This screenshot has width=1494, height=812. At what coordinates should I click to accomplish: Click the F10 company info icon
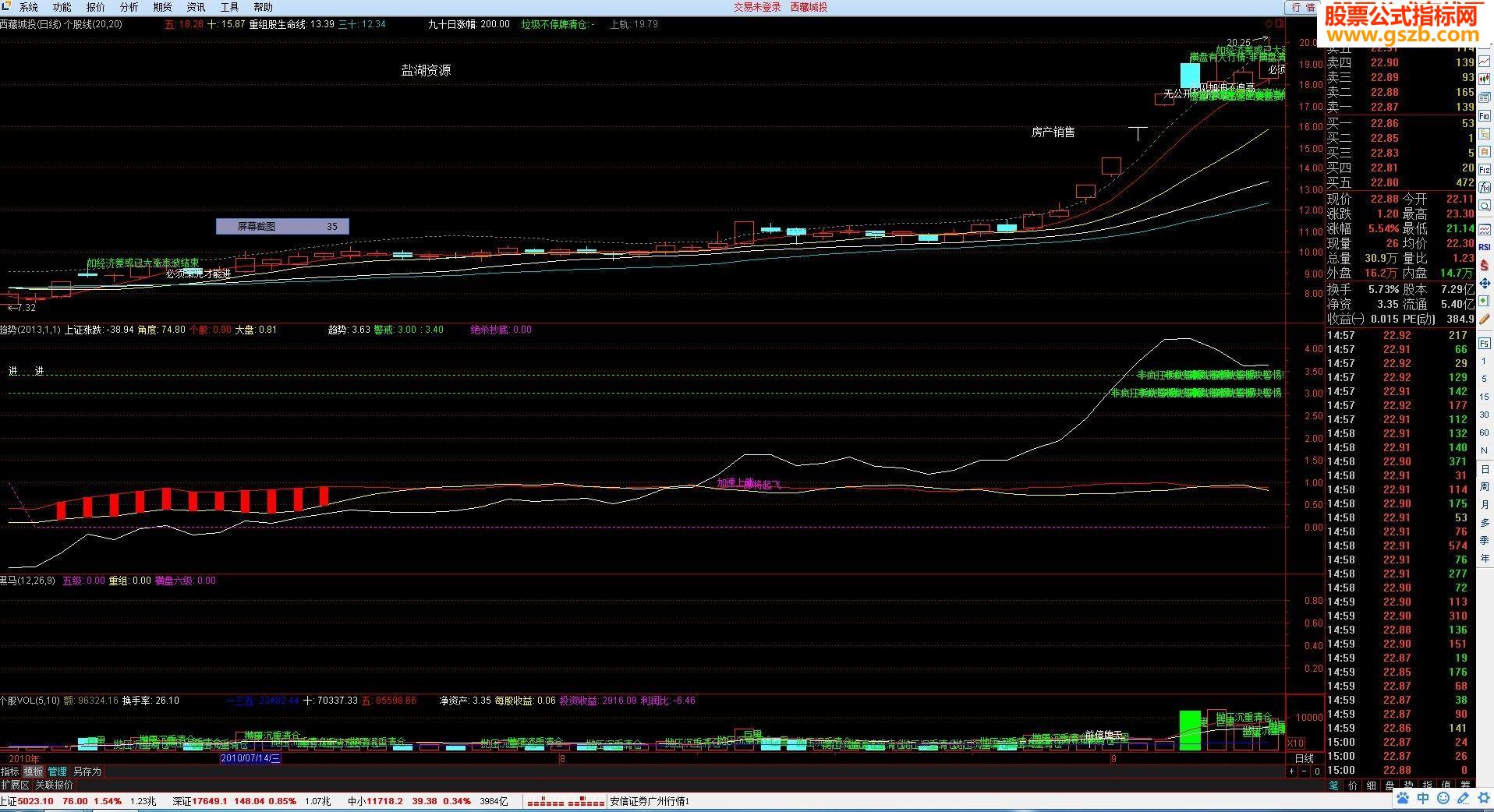[1485, 115]
